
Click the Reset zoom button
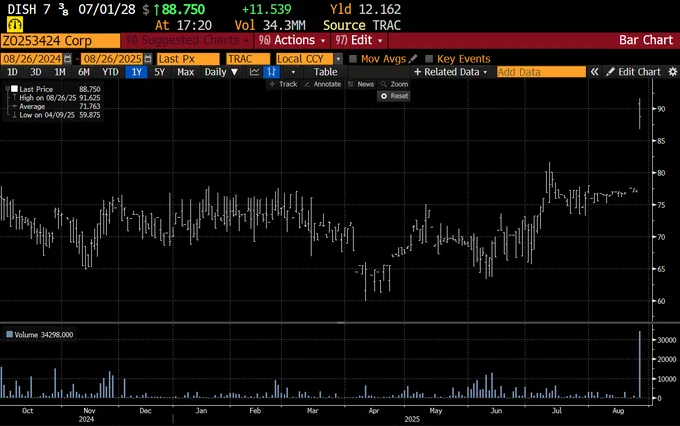coord(394,96)
